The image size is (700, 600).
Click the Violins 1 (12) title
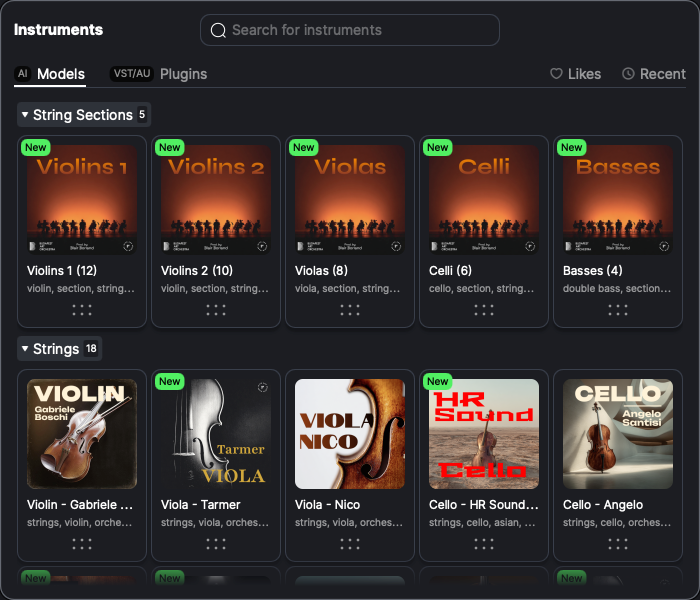(x=62, y=271)
